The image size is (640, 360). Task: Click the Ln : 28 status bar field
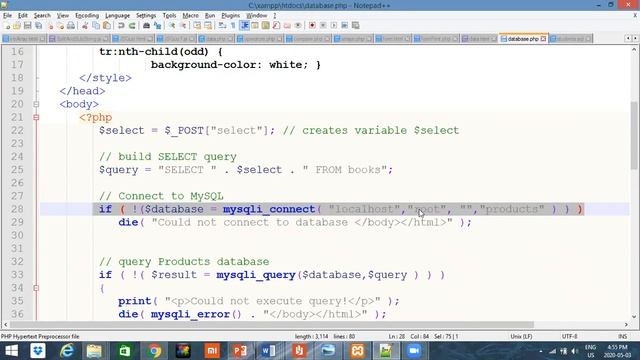click(396, 336)
